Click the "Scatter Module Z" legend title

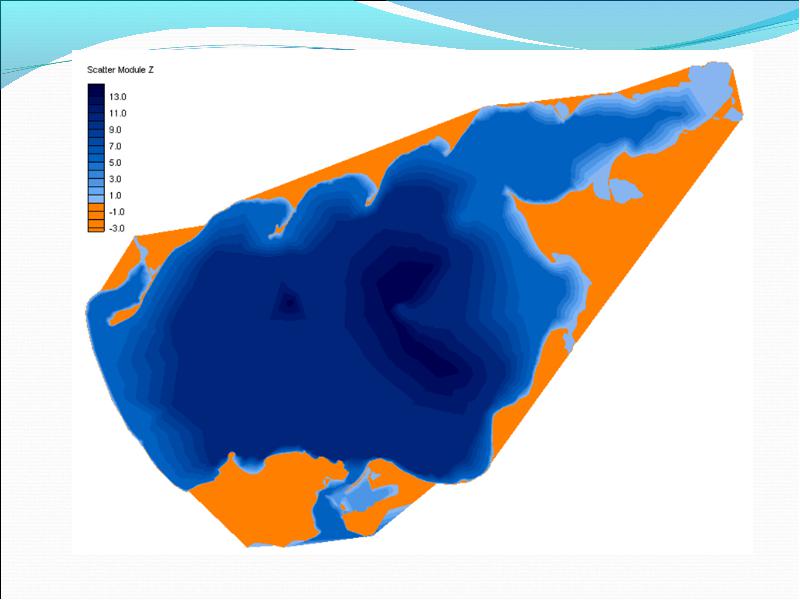120,70
